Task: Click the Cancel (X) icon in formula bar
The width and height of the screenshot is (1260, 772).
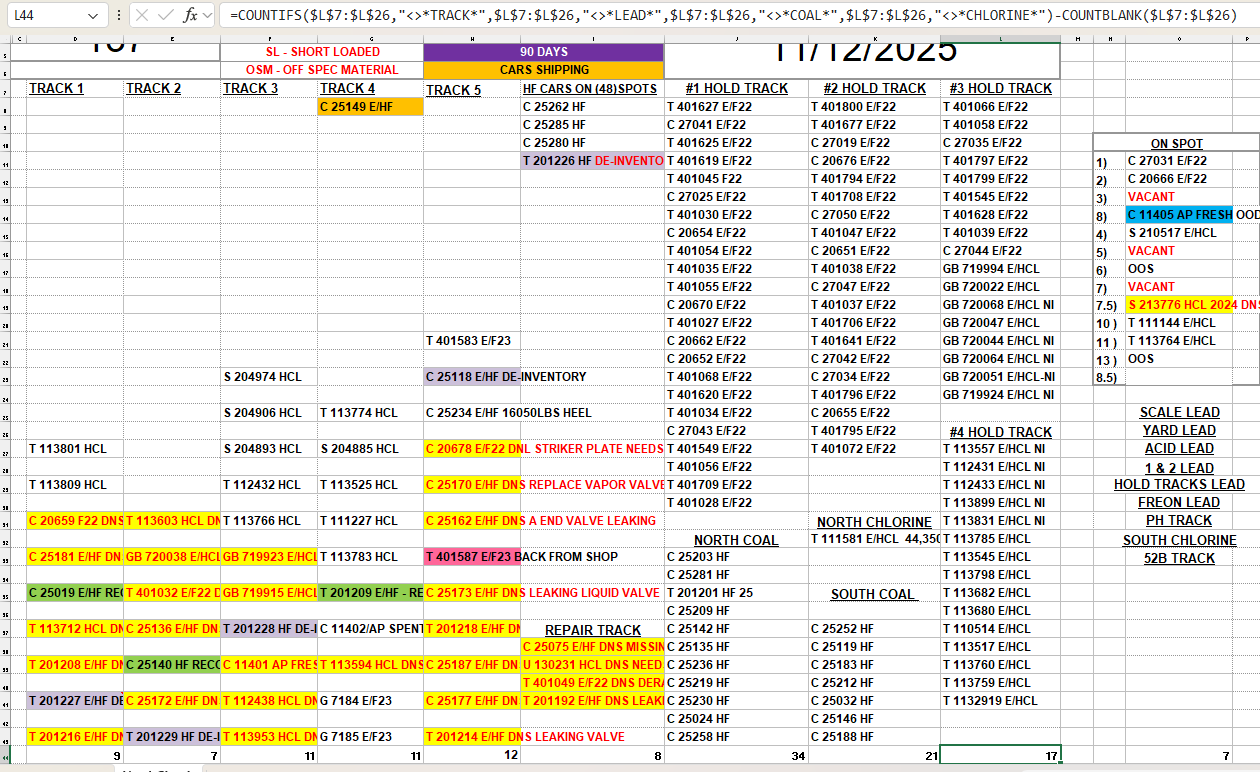Action: pos(142,15)
